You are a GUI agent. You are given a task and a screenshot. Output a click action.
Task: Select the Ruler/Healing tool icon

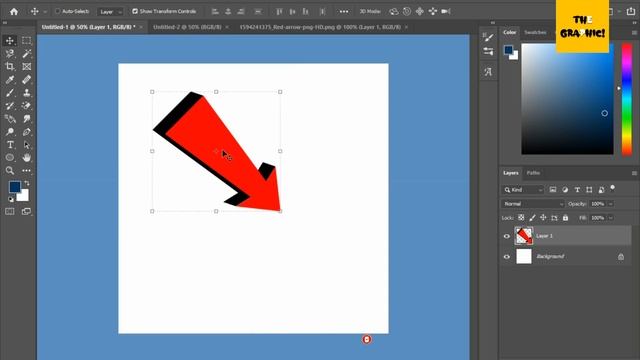(x=27, y=80)
